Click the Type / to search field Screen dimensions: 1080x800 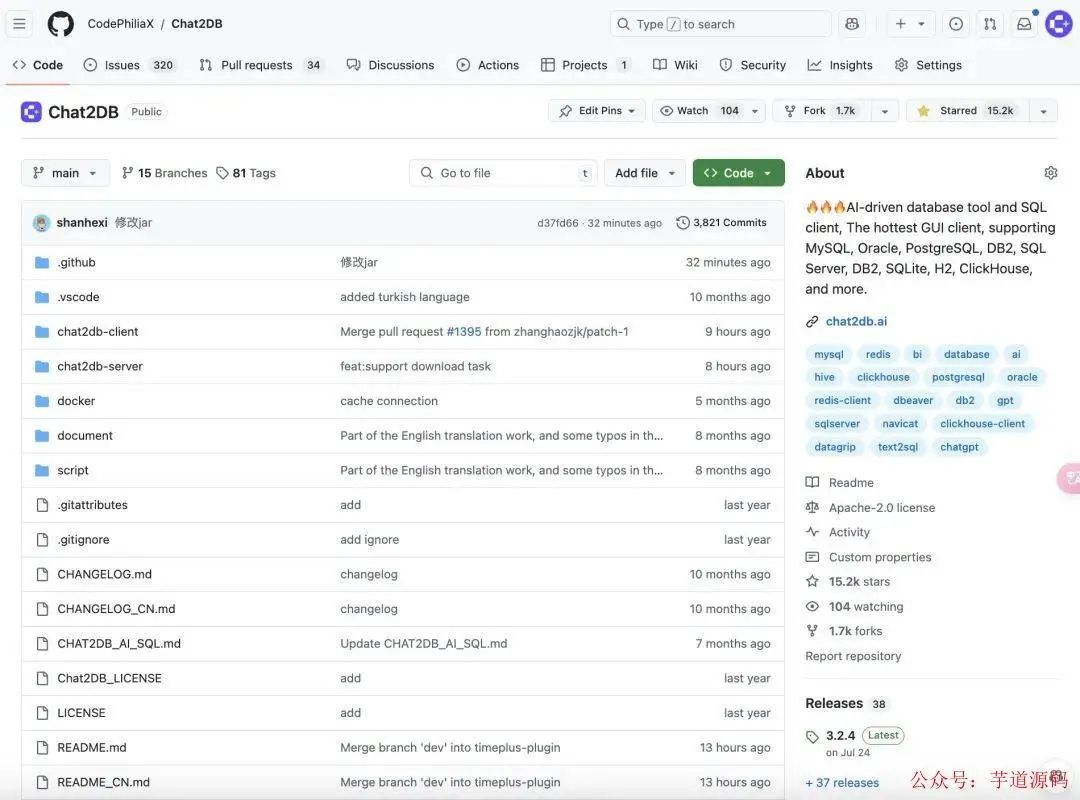[720, 24]
